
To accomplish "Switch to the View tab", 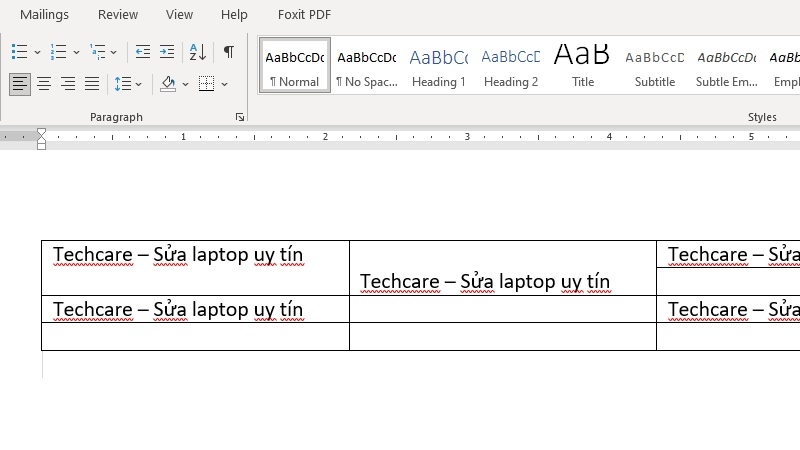I will [179, 15].
